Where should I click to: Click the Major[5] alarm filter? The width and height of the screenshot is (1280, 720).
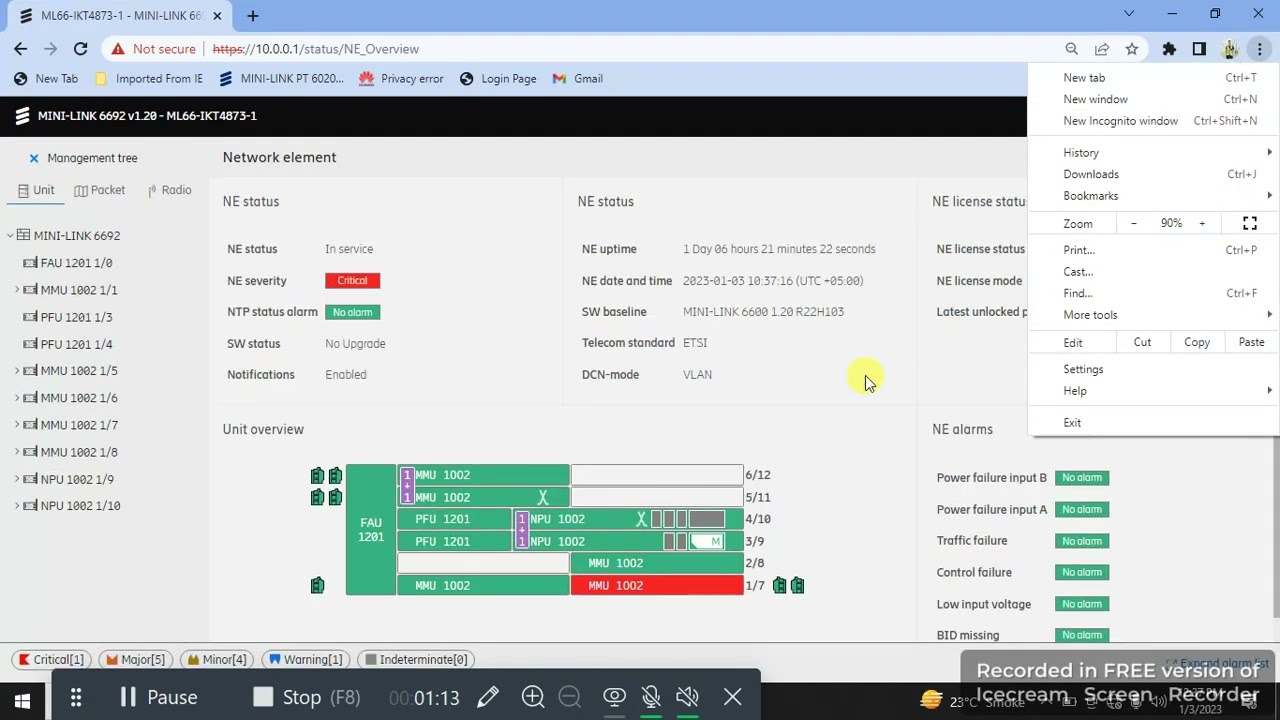[x=135, y=660]
